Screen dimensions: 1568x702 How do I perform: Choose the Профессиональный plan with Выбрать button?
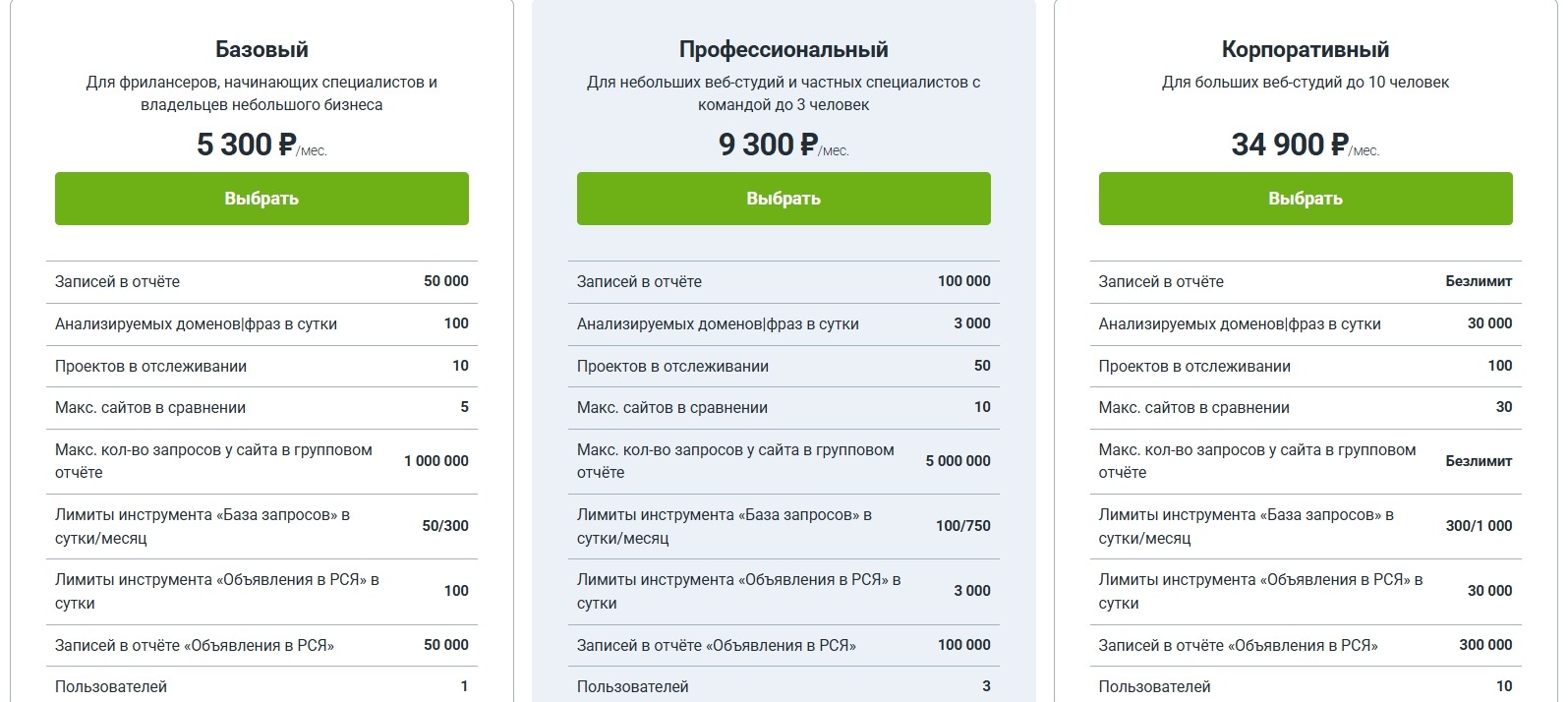(784, 199)
